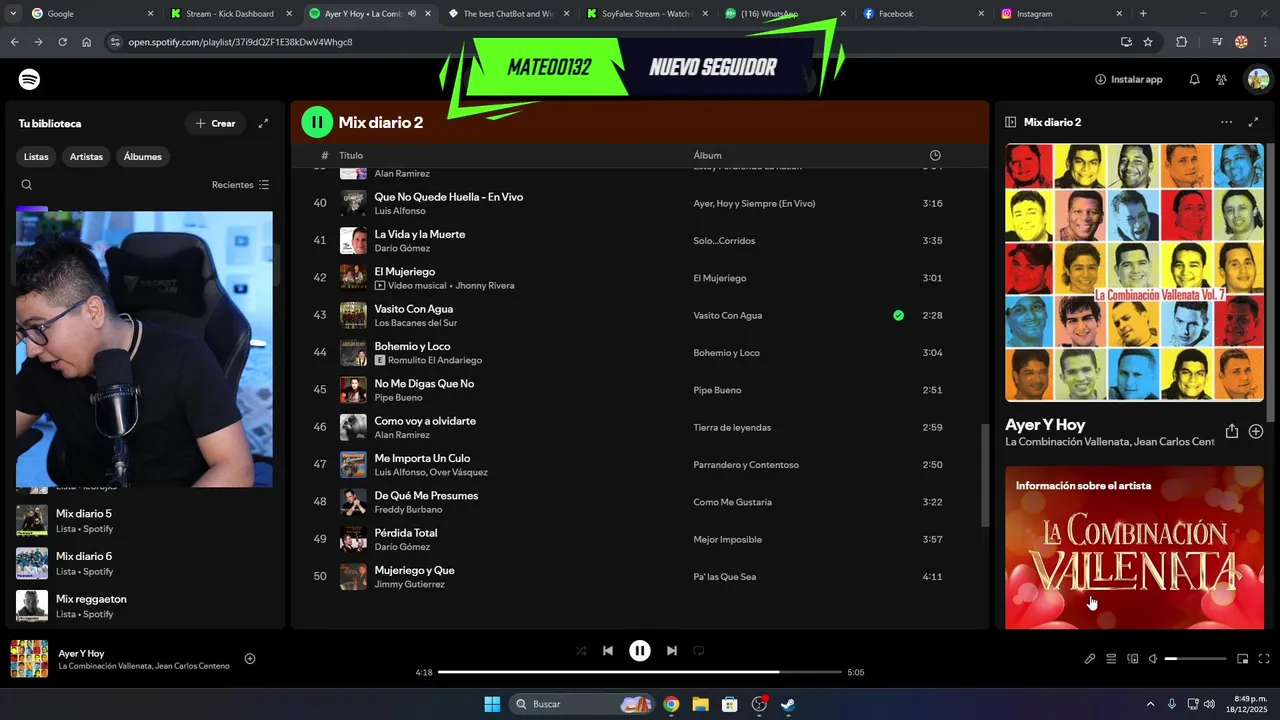Open the mini player

pyautogui.click(x=1243, y=659)
